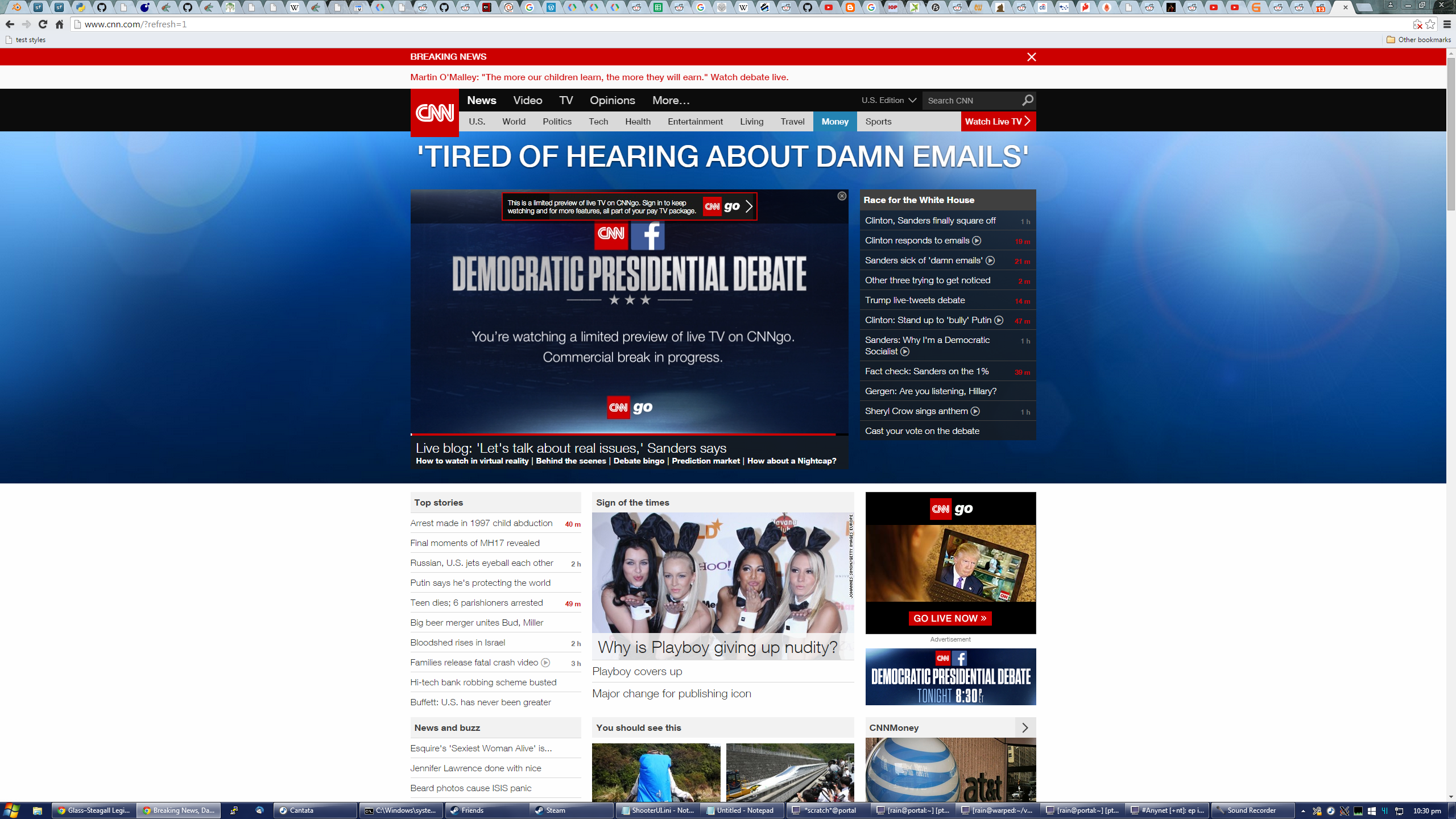Open the Video menu
The image size is (1456, 819).
(527, 100)
